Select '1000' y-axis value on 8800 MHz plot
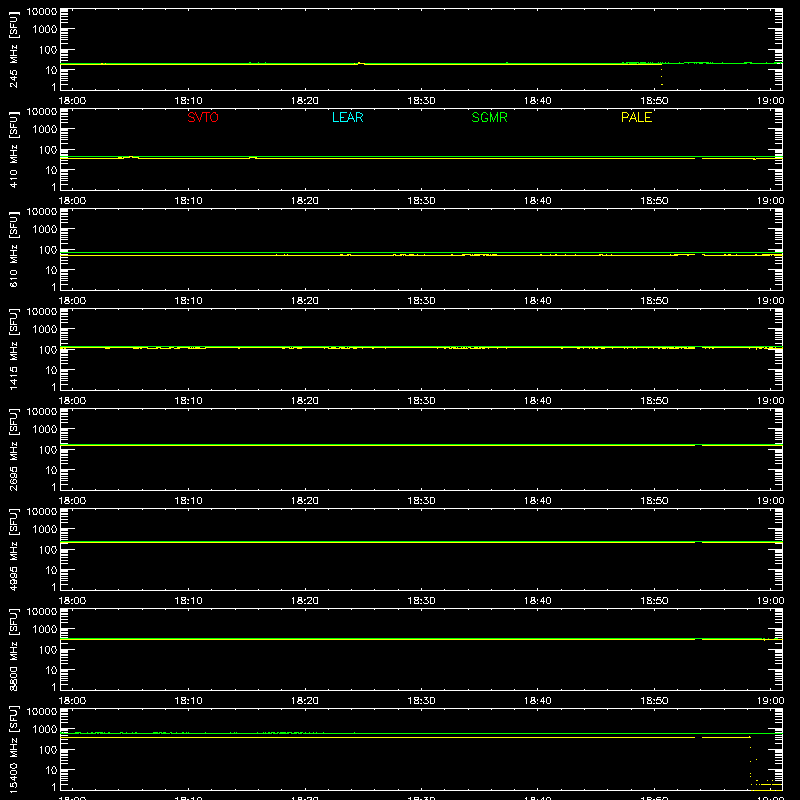 click(x=45, y=630)
